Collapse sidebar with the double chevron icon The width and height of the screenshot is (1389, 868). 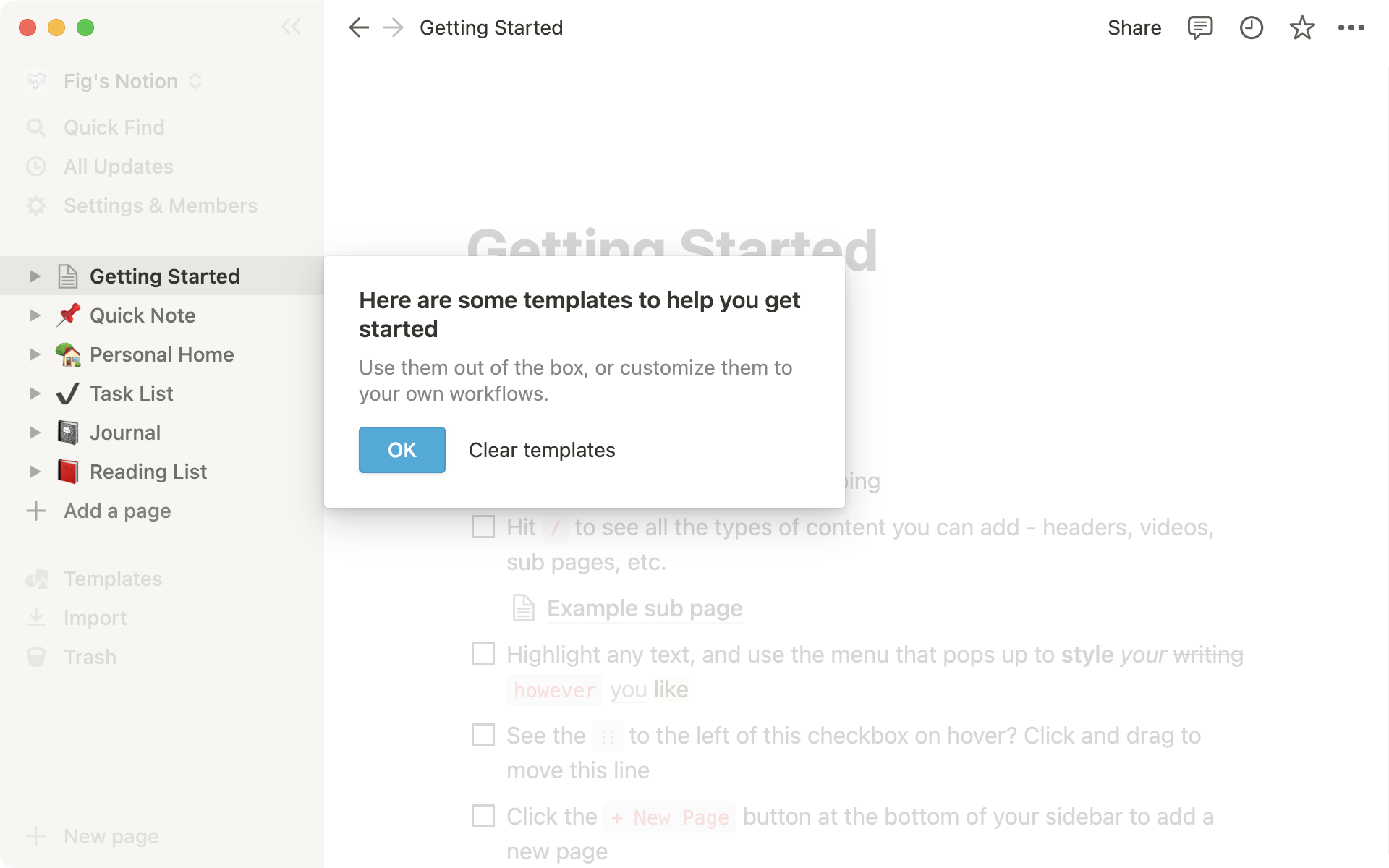pos(291,27)
